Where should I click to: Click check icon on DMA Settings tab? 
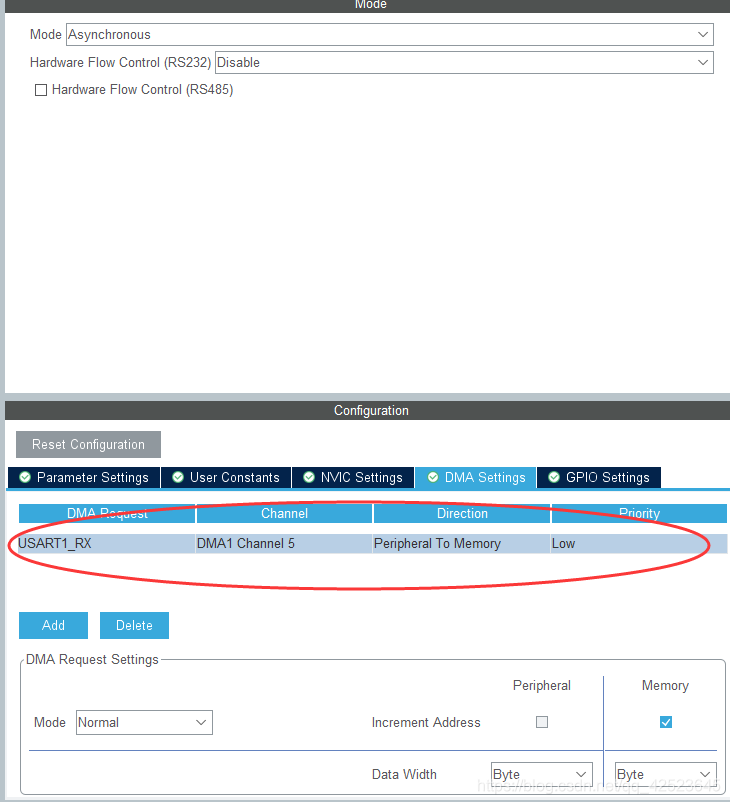[x=433, y=477]
